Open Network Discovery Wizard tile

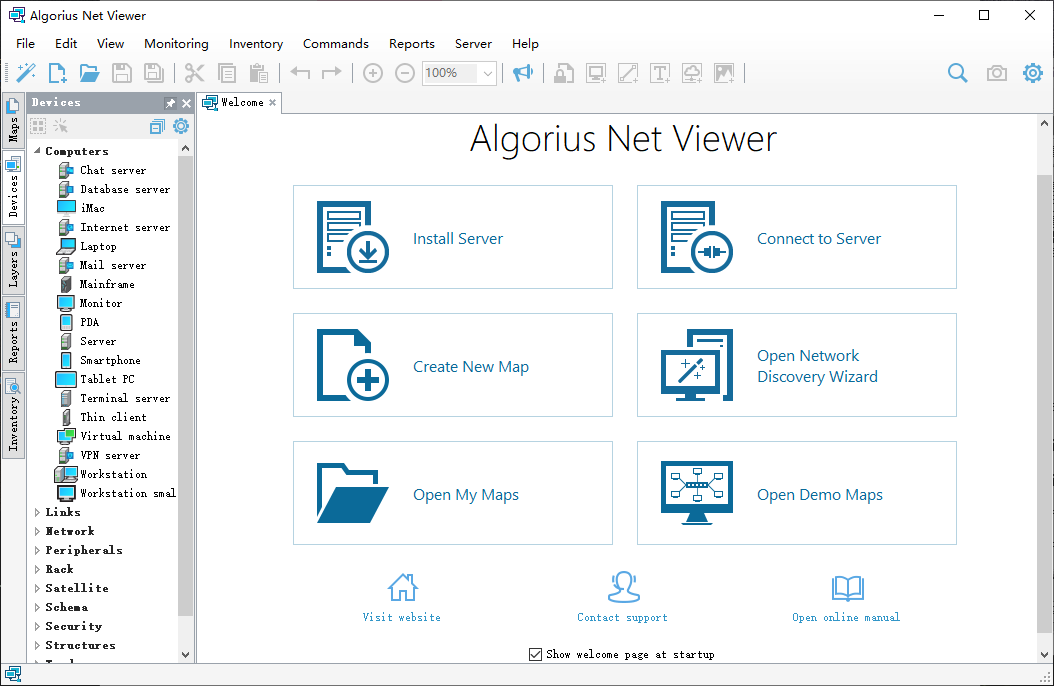click(797, 365)
